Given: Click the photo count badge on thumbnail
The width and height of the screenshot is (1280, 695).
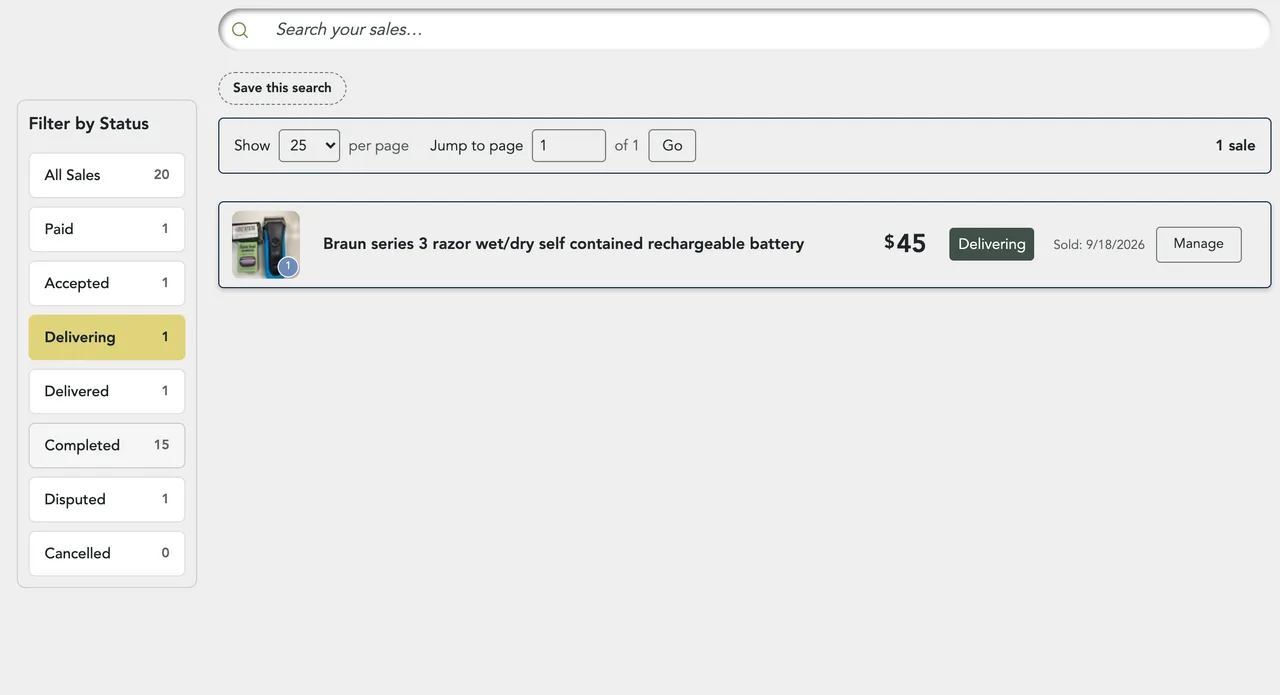Looking at the screenshot, I should [288, 266].
